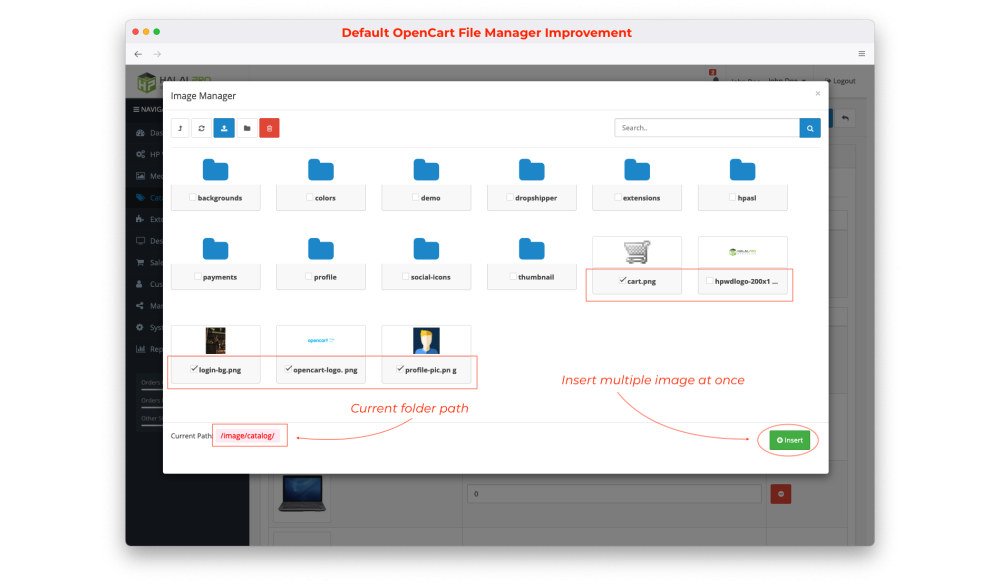Click the blue search magnifier button
Viewport: 1000px width, 585px height.
tap(810, 128)
